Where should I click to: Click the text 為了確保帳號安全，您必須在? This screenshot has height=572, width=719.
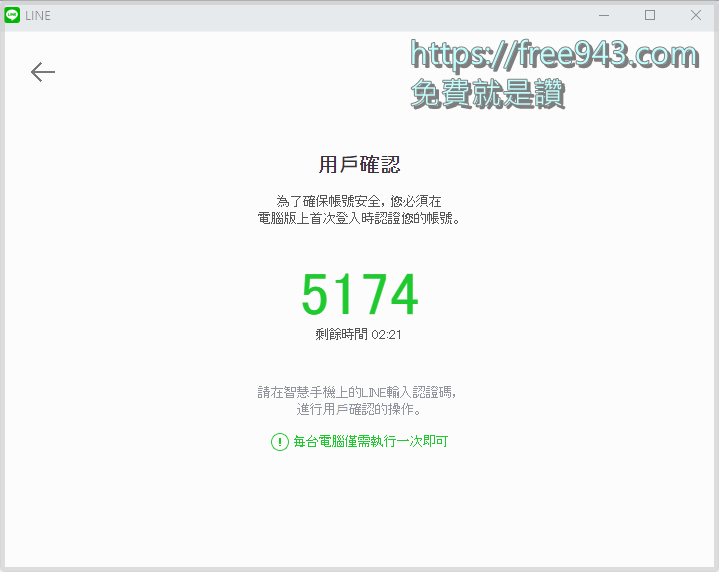[359, 201]
